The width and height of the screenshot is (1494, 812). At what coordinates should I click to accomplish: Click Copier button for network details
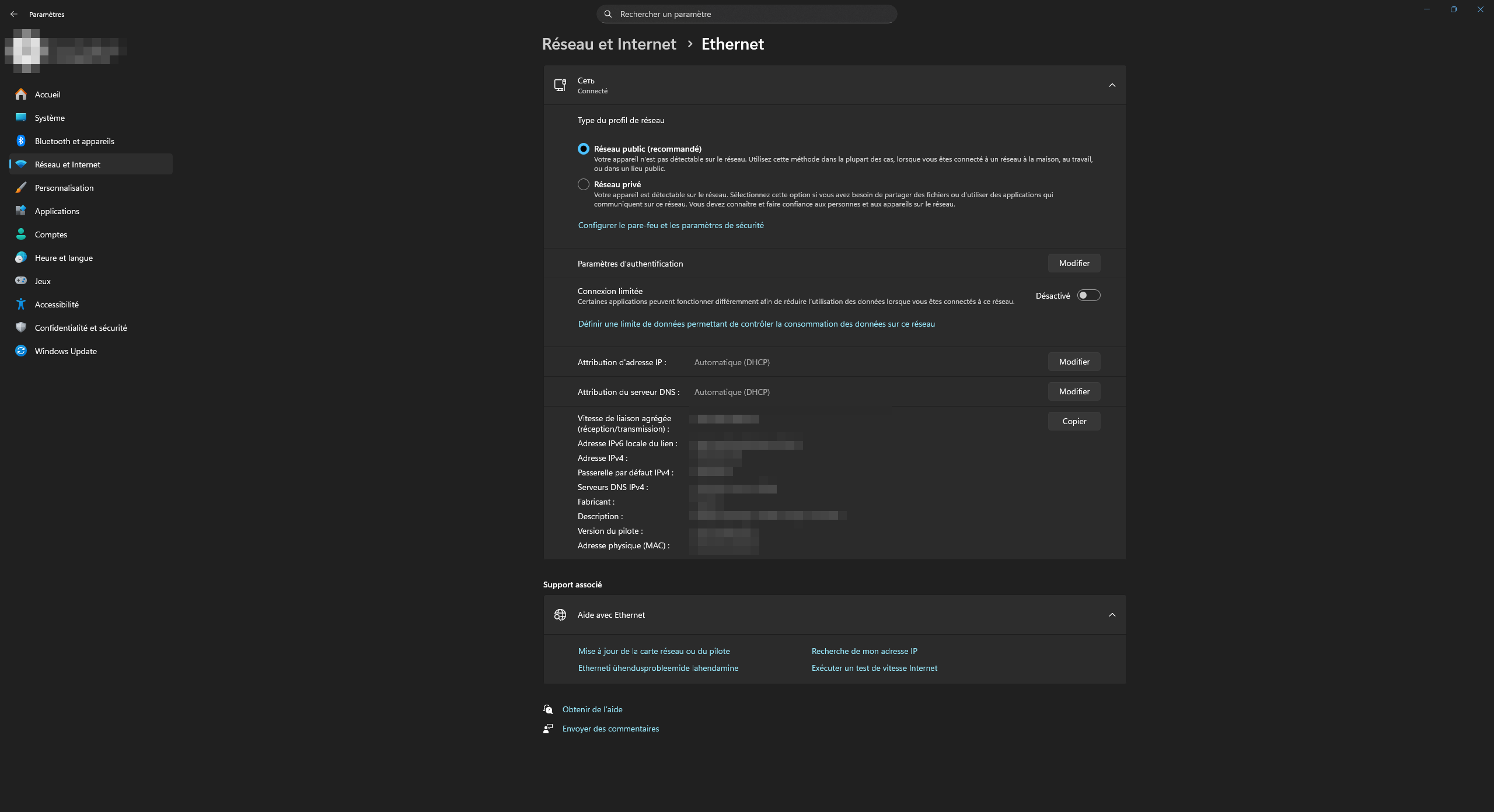1074,421
